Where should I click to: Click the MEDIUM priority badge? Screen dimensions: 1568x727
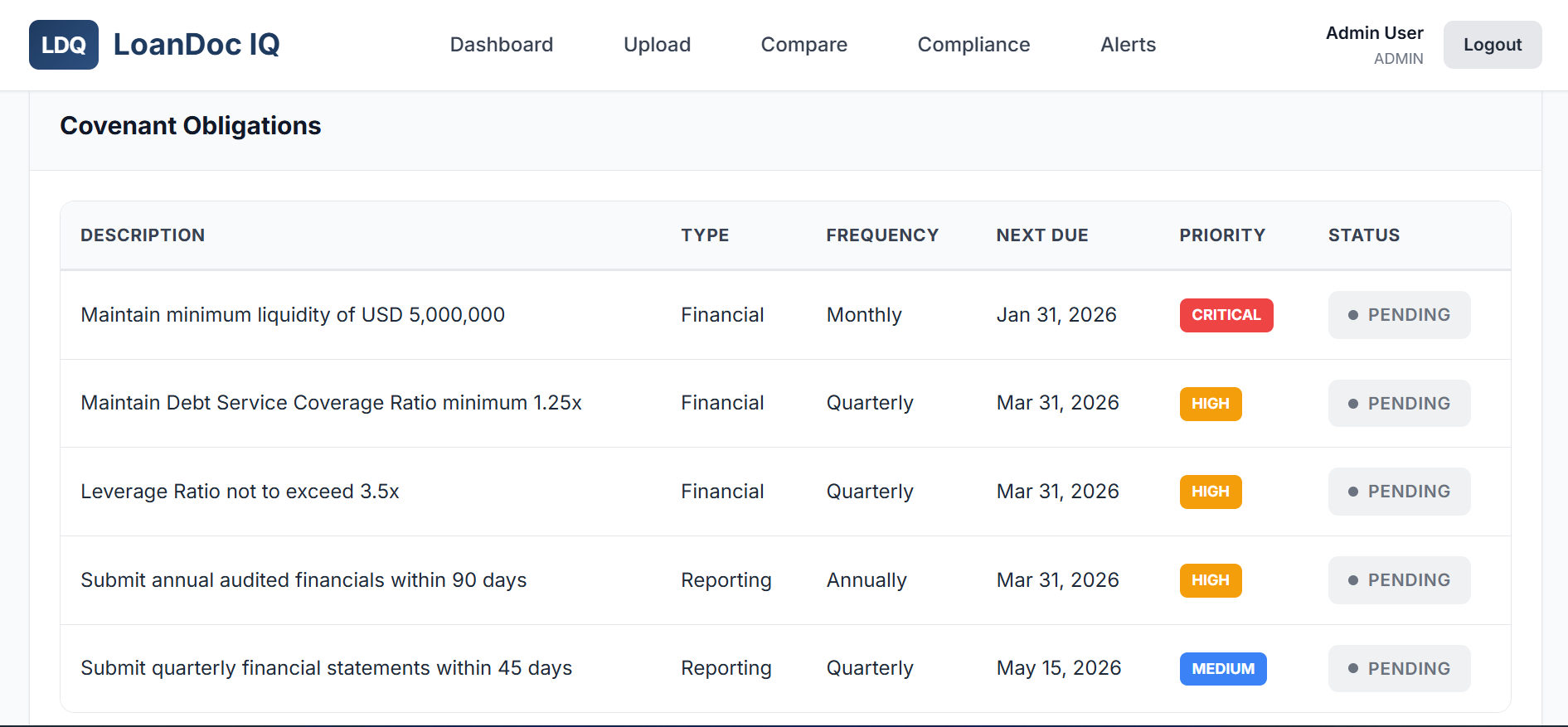point(1222,669)
